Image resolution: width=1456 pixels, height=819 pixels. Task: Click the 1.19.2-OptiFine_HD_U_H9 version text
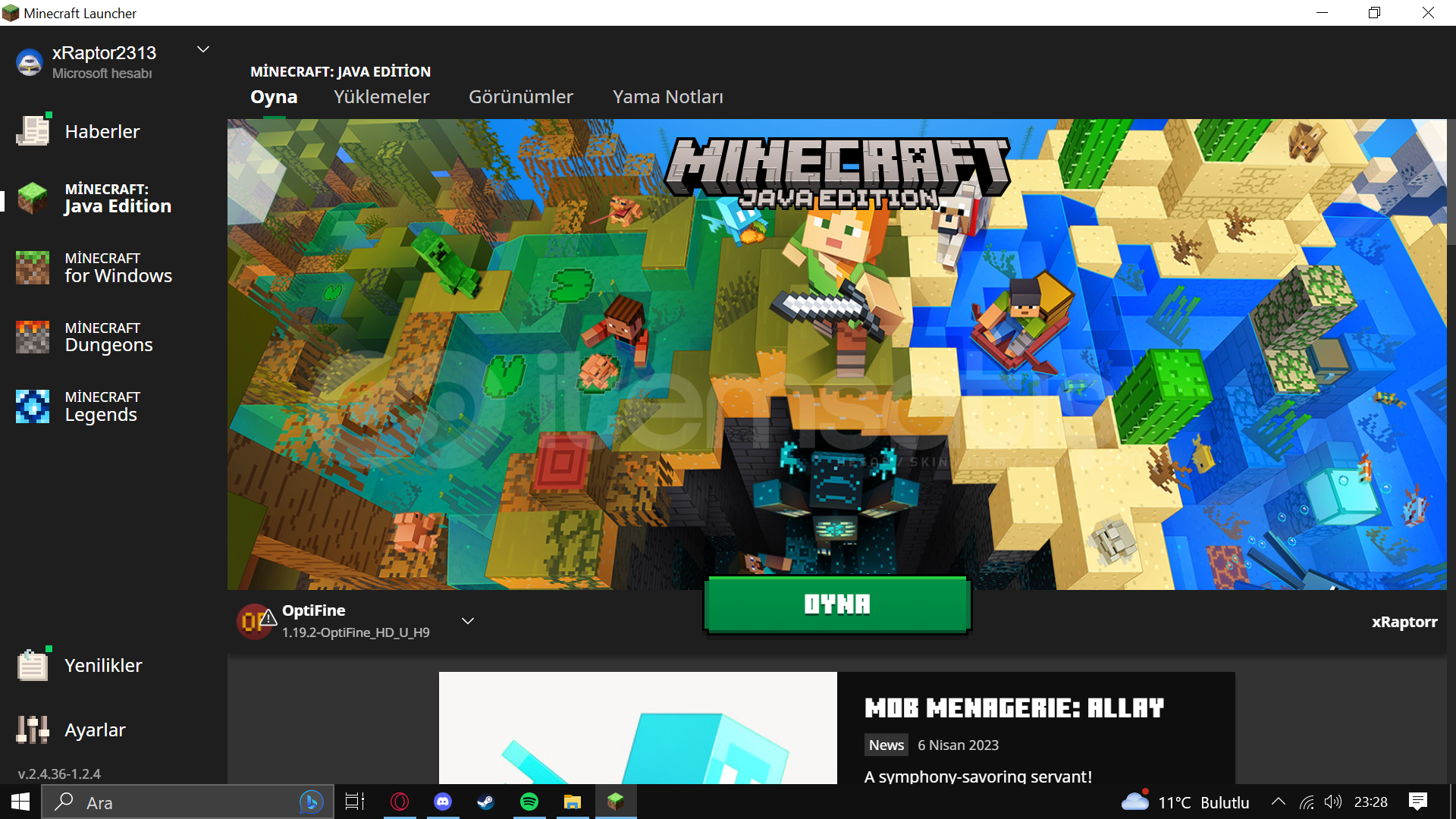pyautogui.click(x=356, y=632)
